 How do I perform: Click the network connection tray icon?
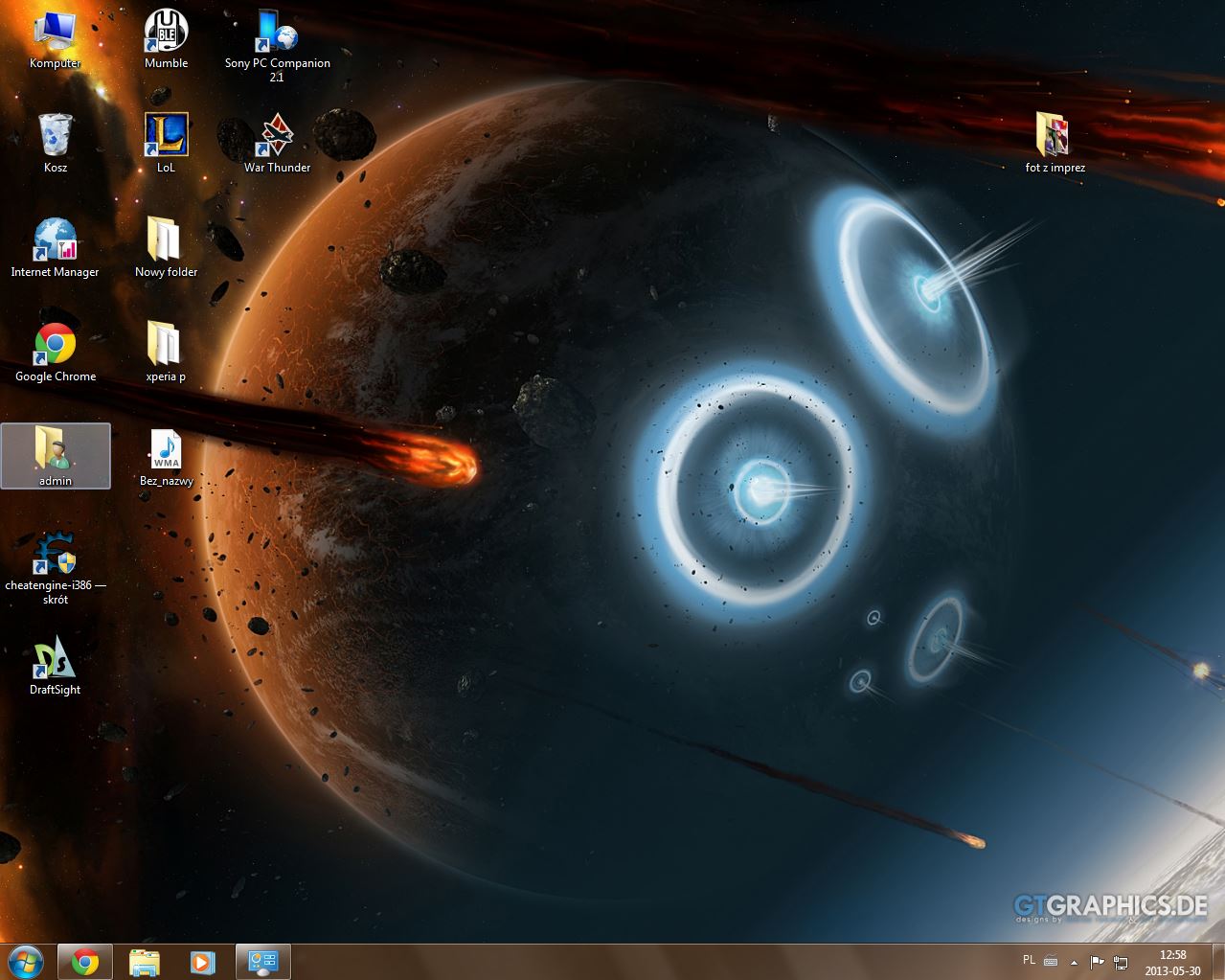point(1121,962)
